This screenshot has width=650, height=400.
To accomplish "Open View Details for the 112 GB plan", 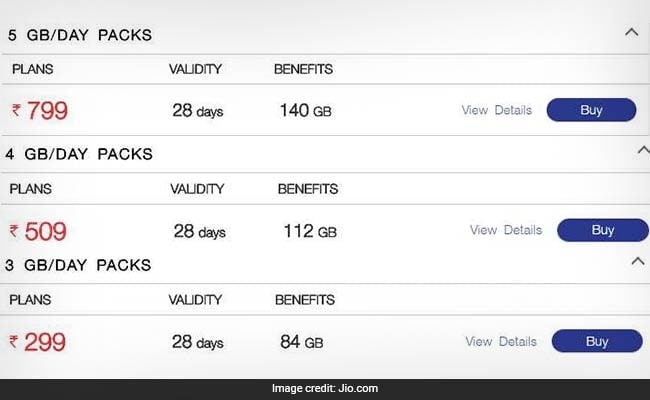I will pyautogui.click(x=505, y=230).
